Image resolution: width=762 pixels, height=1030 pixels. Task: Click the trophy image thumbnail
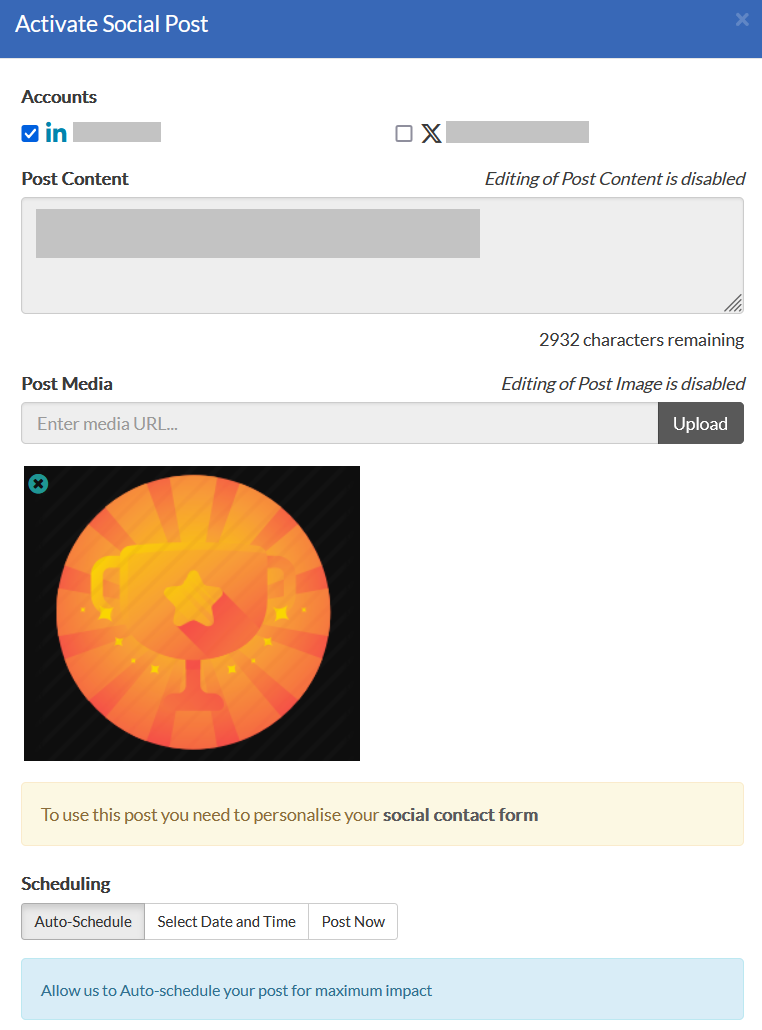[192, 613]
